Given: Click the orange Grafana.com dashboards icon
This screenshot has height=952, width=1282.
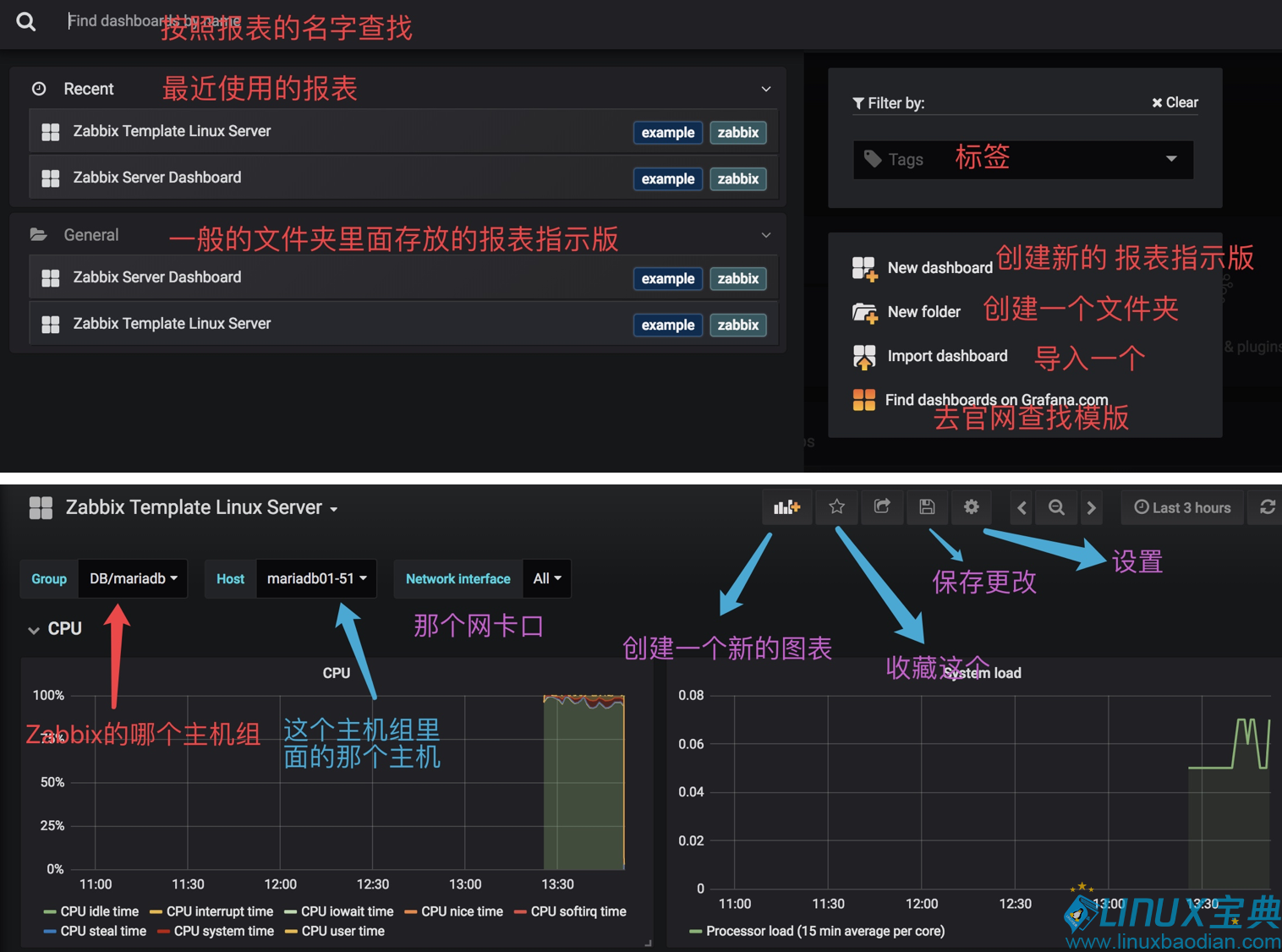Looking at the screenshot, I should coord(864,400).
